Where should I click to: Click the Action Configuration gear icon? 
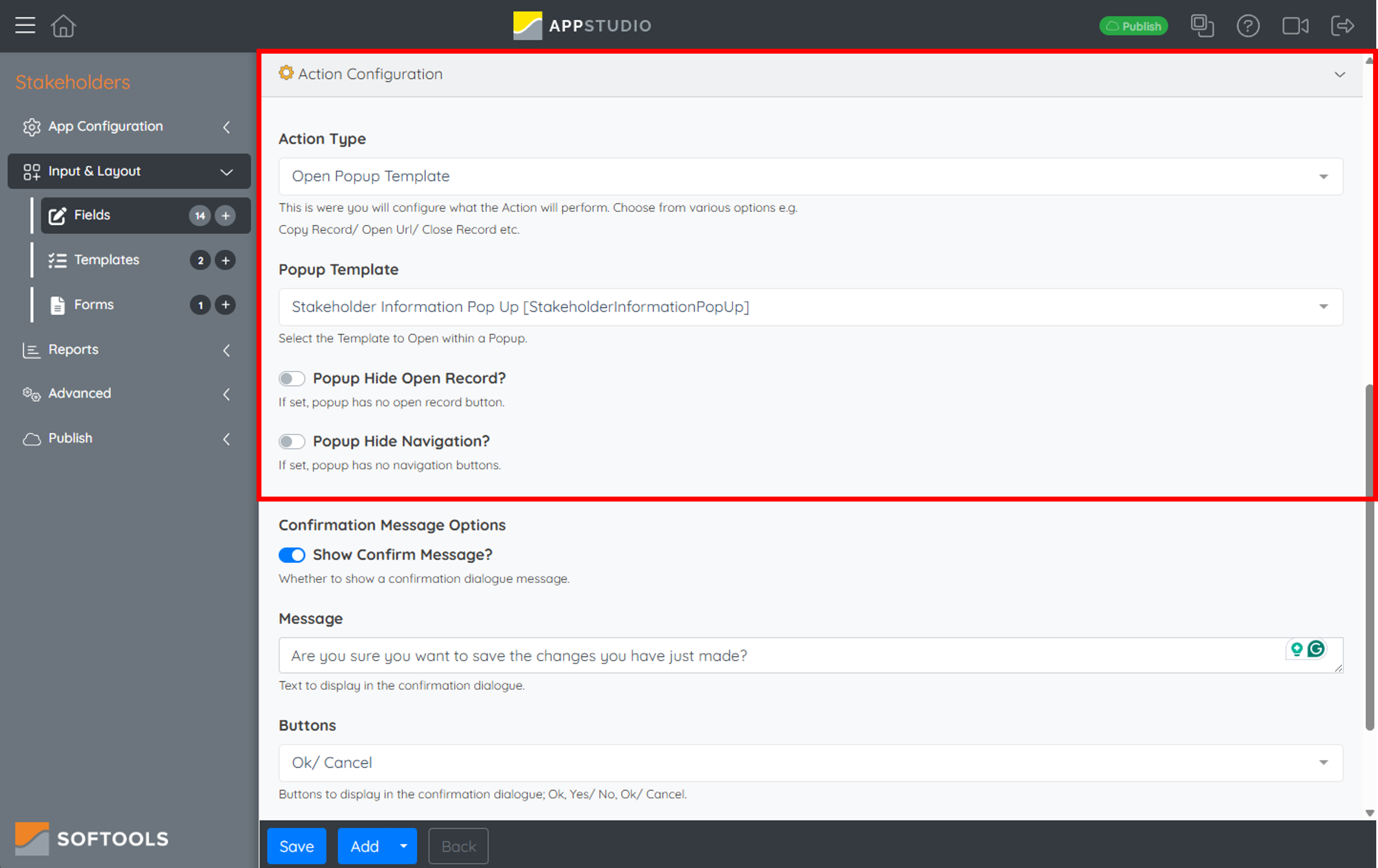(286, 73)
